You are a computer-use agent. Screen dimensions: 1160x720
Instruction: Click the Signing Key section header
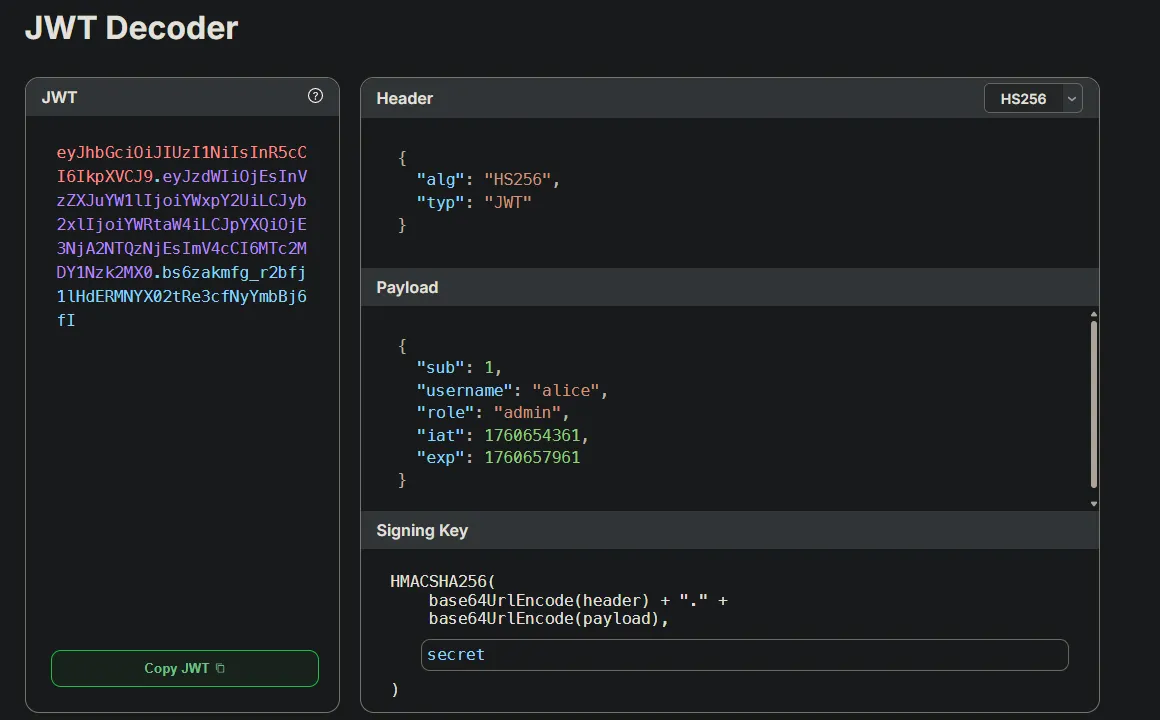[422, 530]
